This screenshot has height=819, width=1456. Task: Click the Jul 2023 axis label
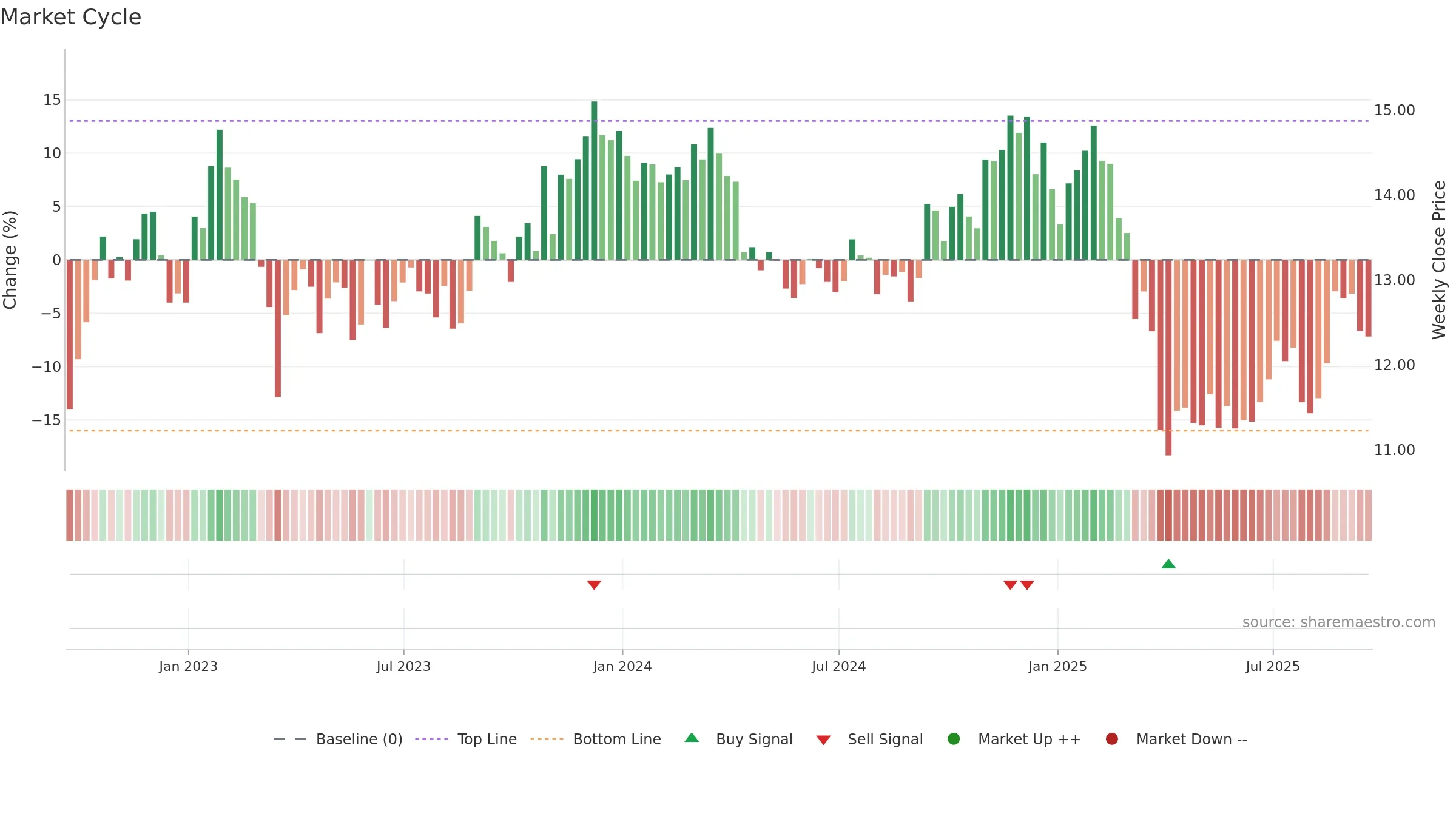click(x=403, y=667)
